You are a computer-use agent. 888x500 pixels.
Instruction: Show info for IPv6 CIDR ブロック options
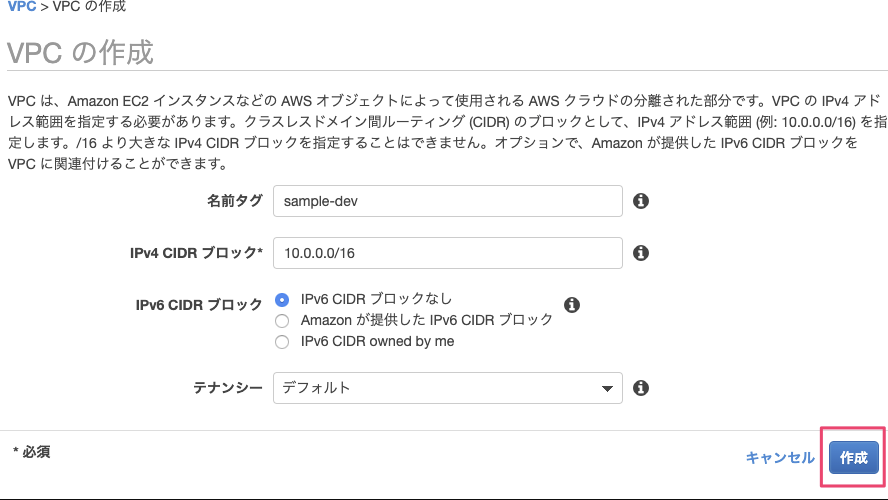point(572,305)
